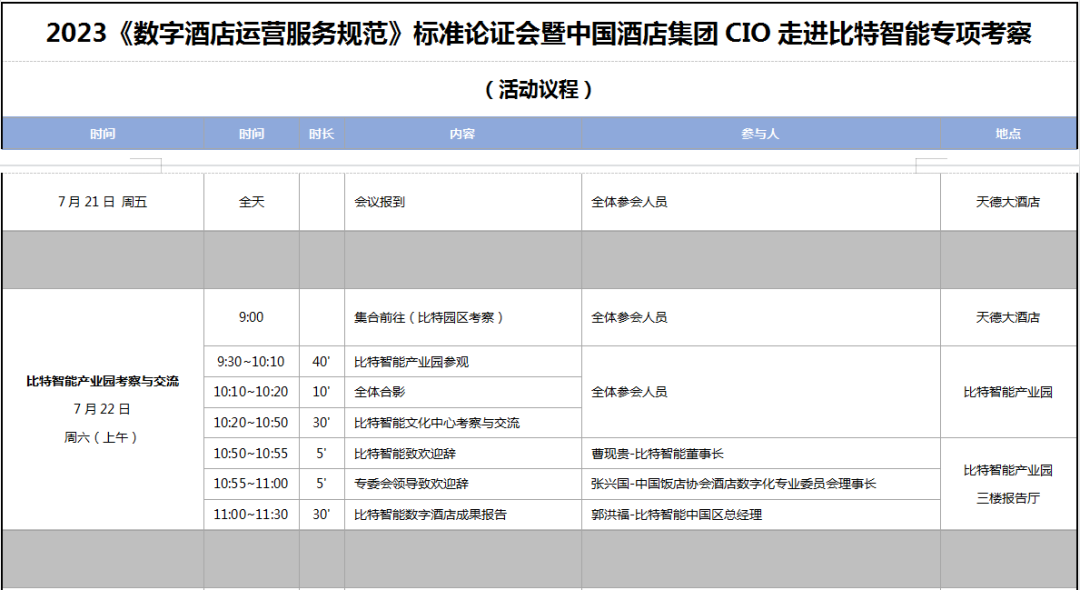
Task: Click the title cell starting with 2023《数字酒店运营服务规范》
Action: pos(539,35)
